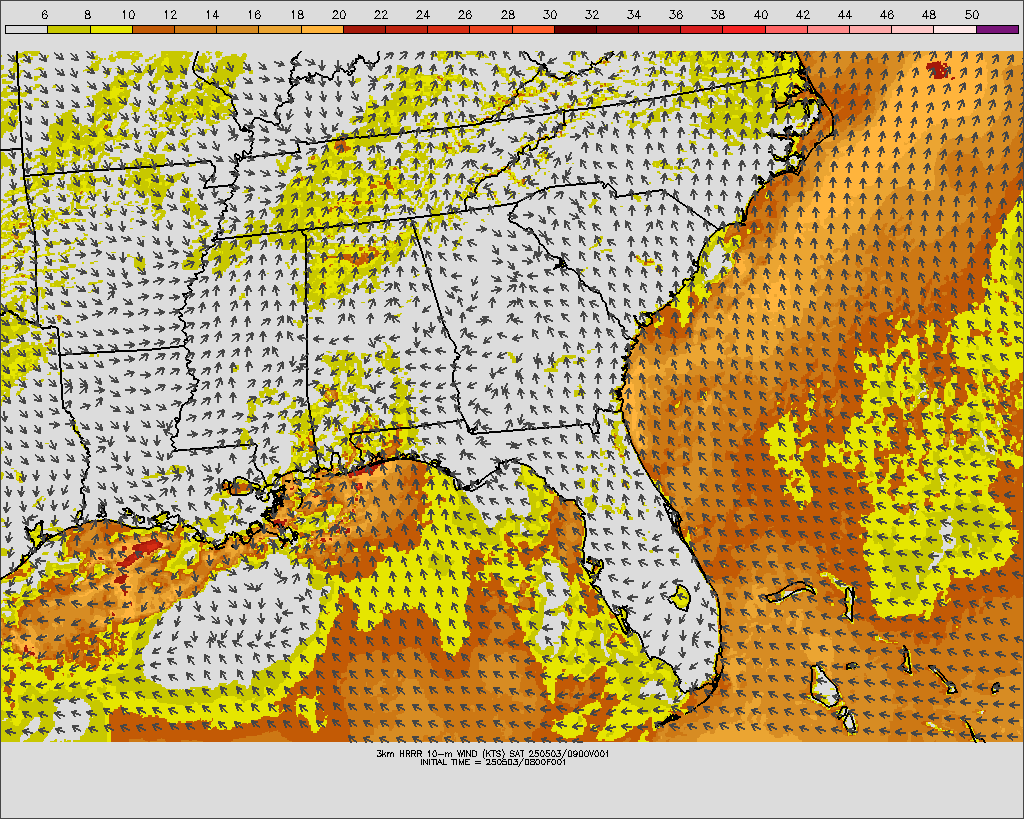Click the 24–26 knot legend swatch
Screen dimensions: 1024x819
[x=449, y=29]
